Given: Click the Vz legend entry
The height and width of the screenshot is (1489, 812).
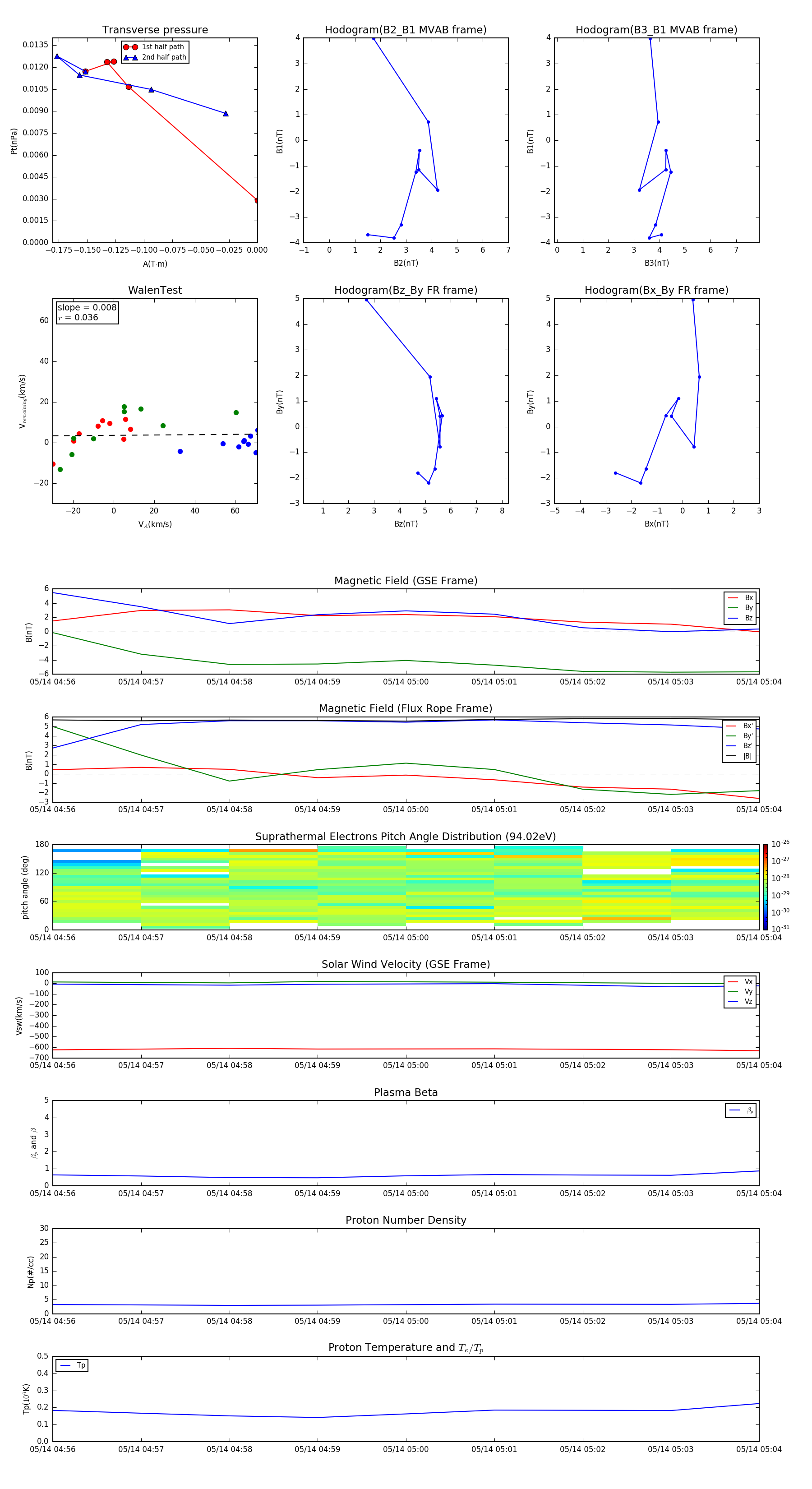Looking at the screenshot, I should point(740,1001).
